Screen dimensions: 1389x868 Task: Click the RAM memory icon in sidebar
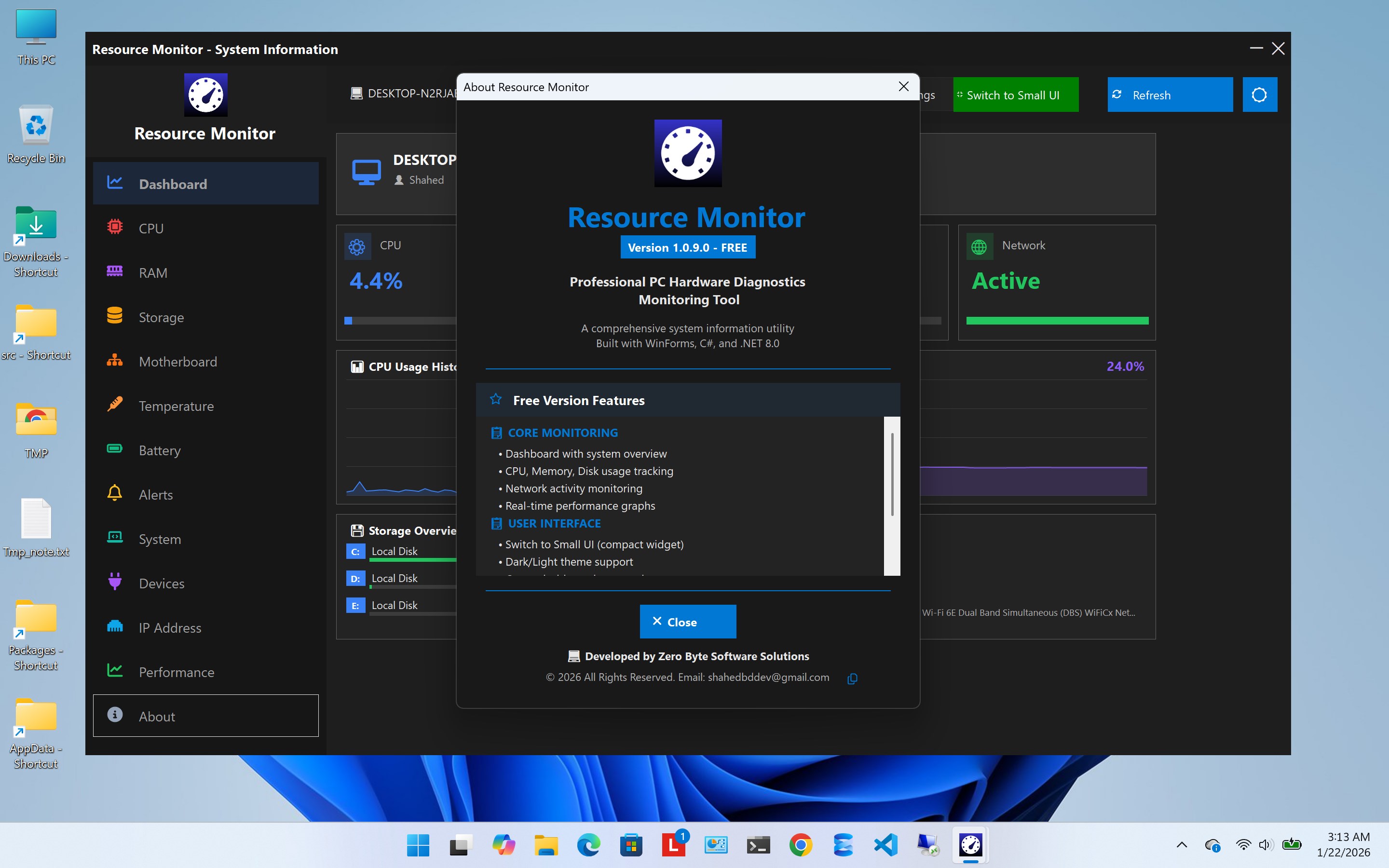point(115,271)
